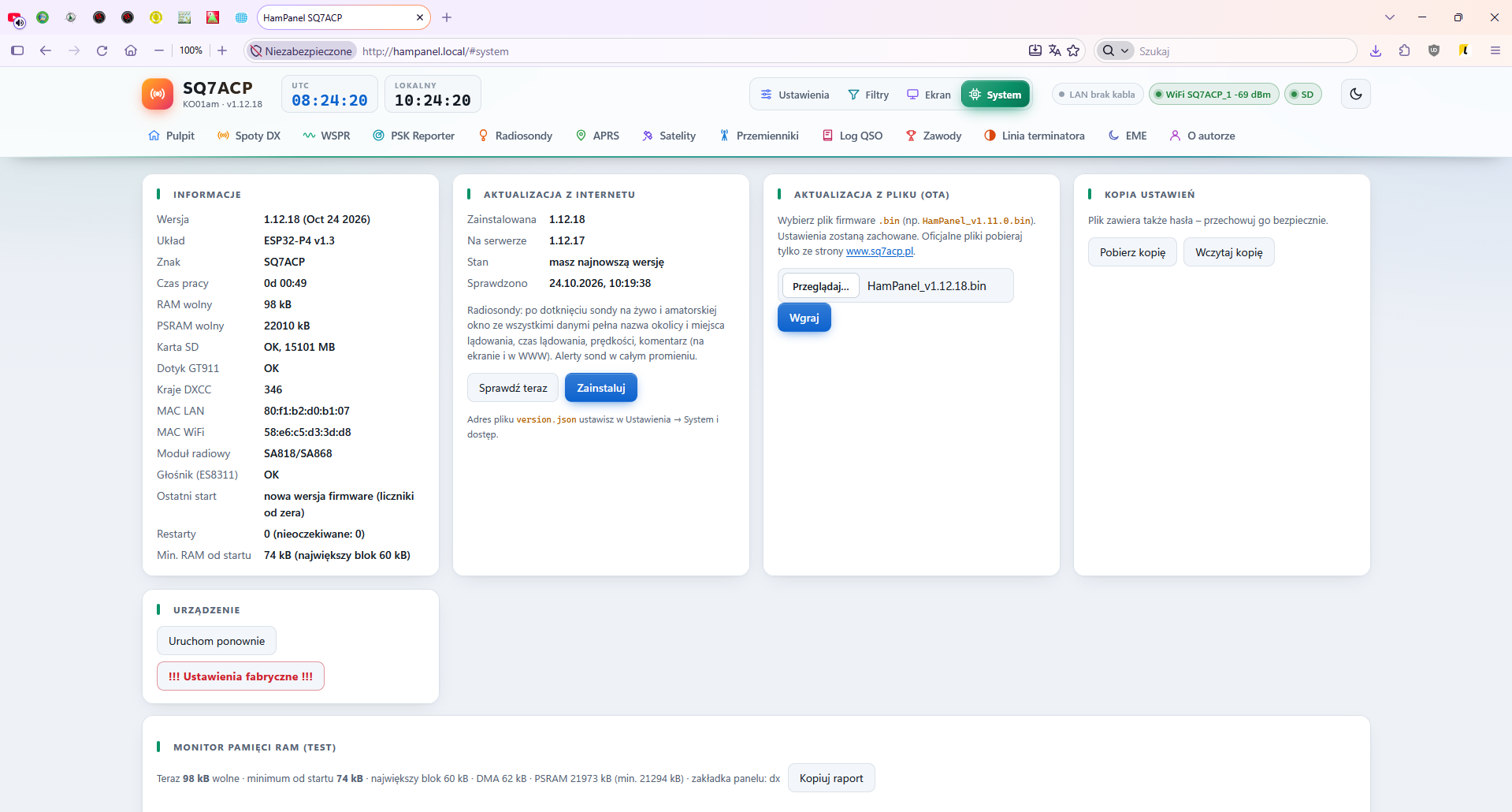The height and width of the screenshot is (812, 1512).
Task: Go to the APRS page
Action: click(597, 136)
